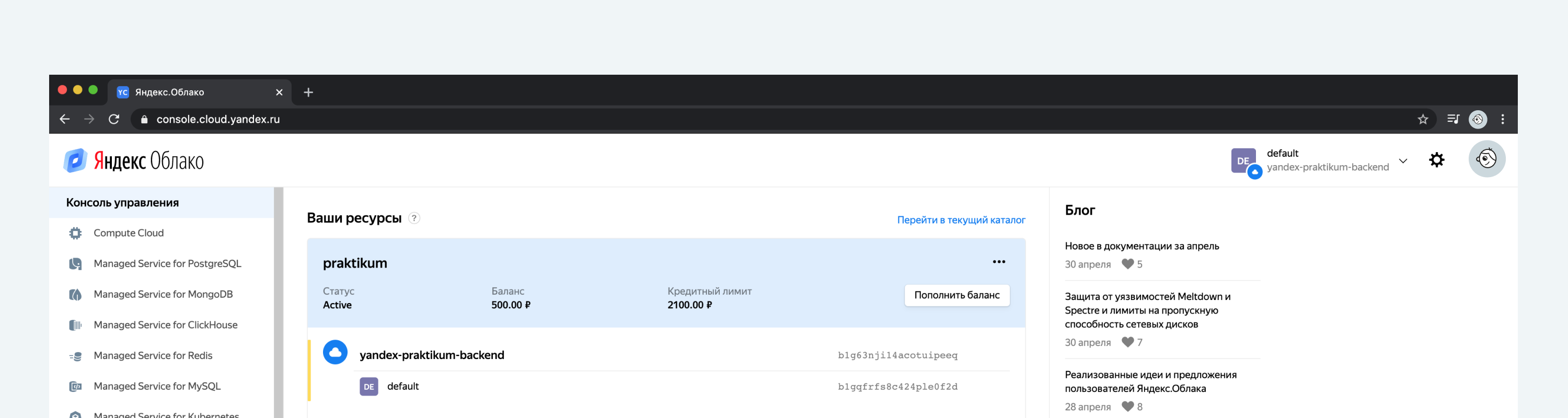
Task: Click the DE folder badge beside default row
Action: click(369, 386)
